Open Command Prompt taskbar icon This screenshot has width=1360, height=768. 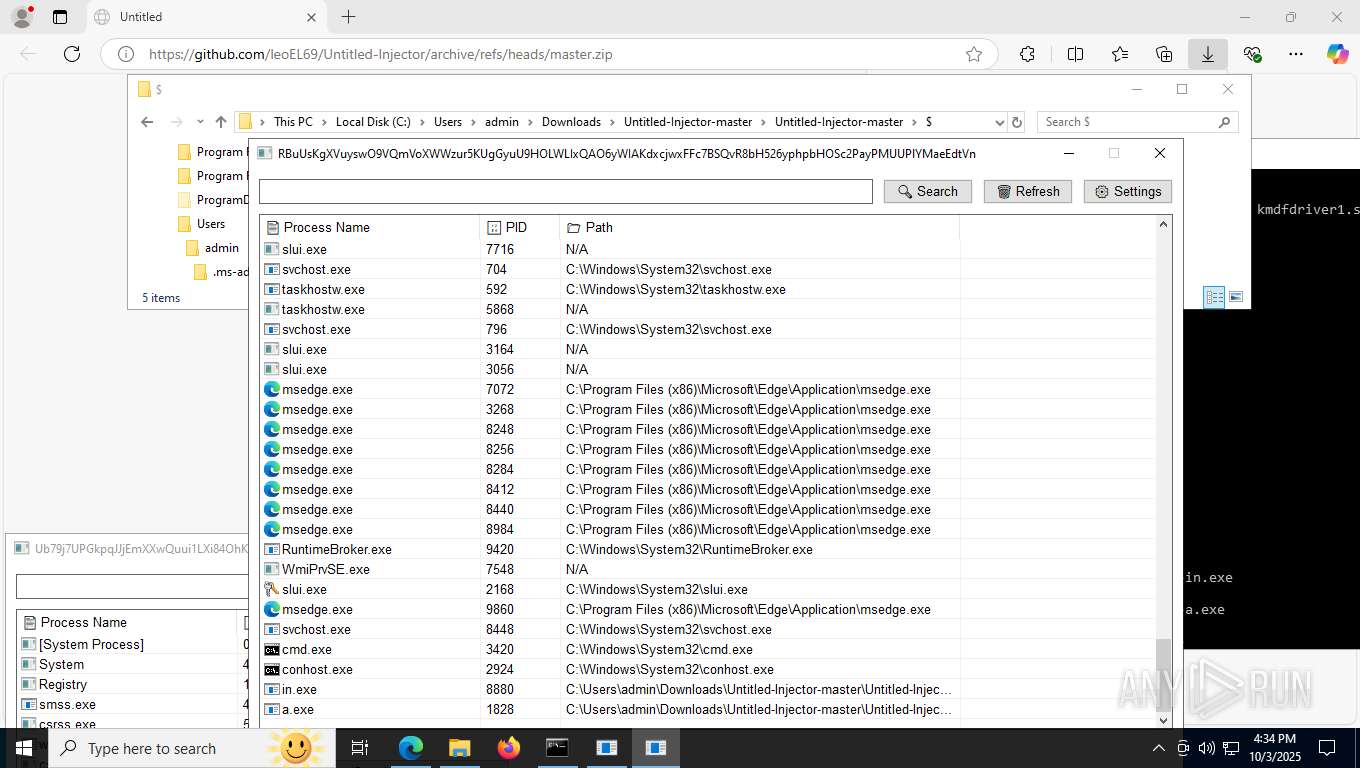558,748
